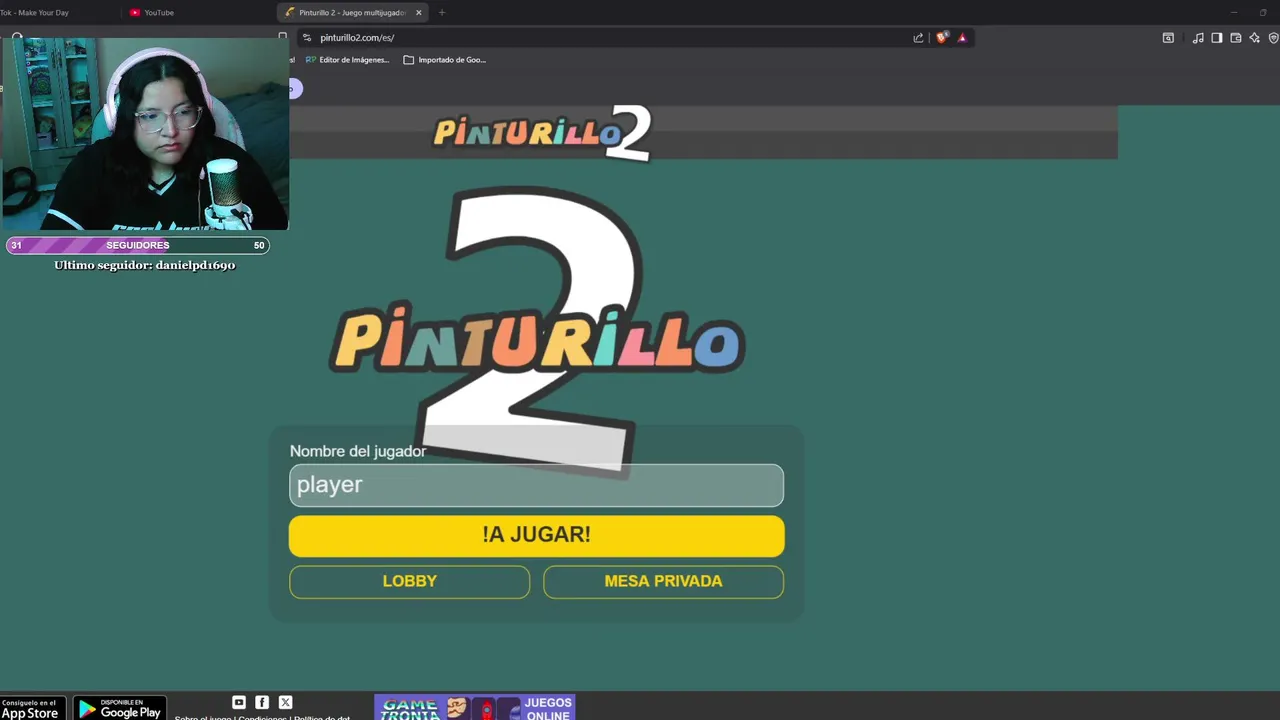Open 'Importado de Goo...' bookmarks folder

[x=444, y=60]
